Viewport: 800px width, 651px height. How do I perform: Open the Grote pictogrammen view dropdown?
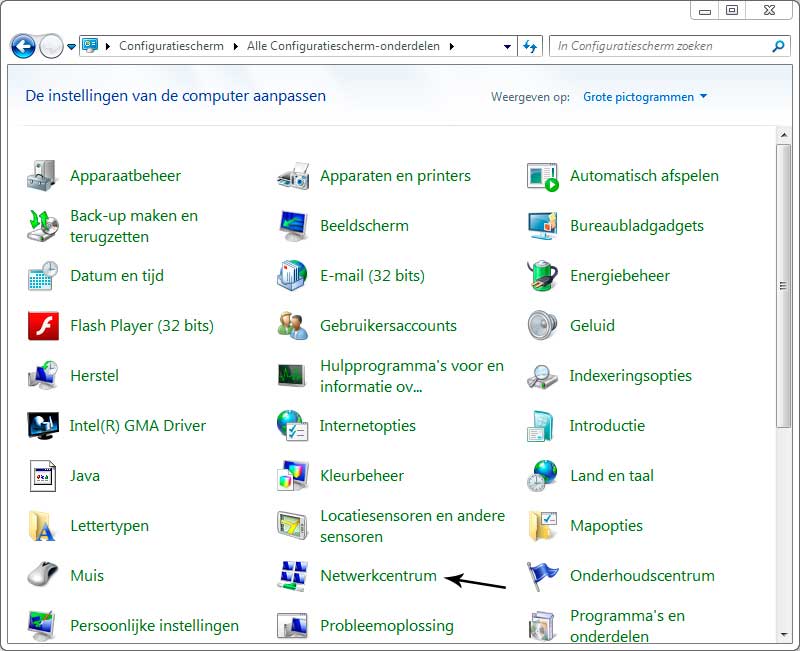[x=645, y=97]
